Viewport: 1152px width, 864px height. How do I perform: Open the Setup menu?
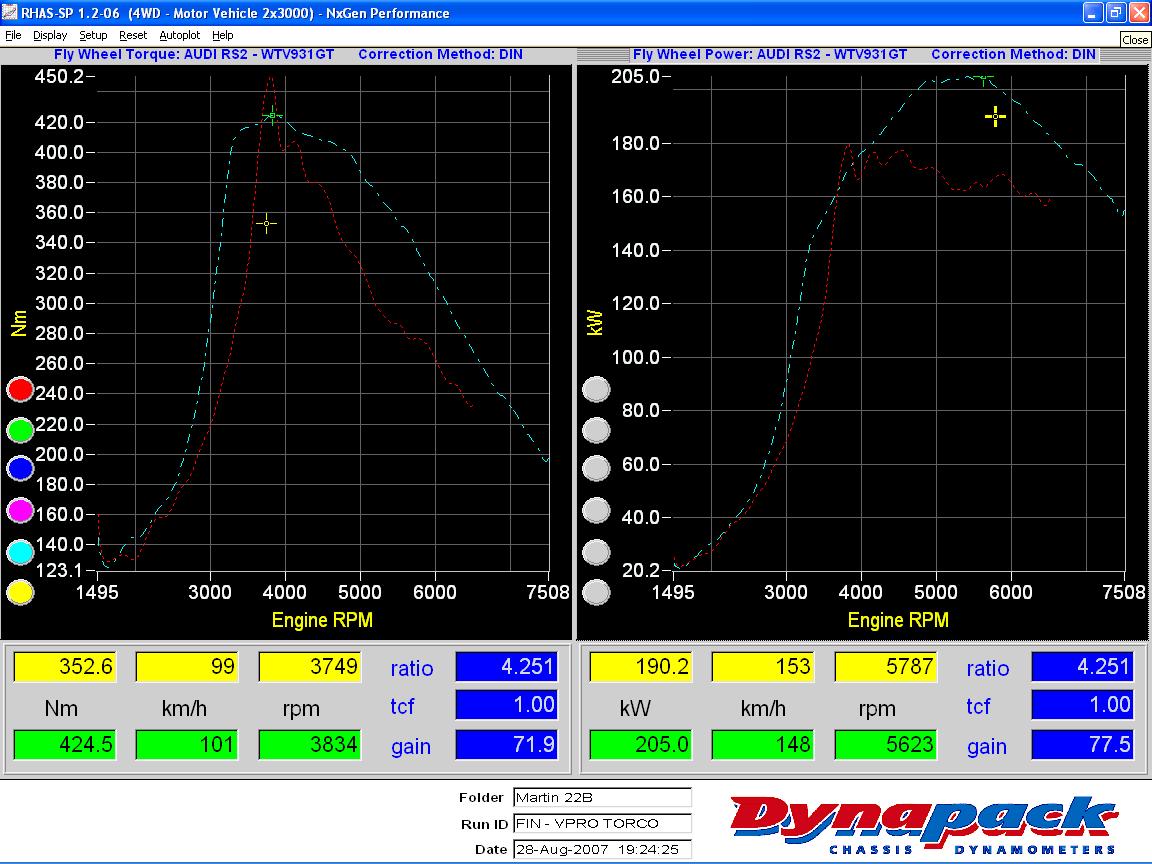tap(93, 35)
